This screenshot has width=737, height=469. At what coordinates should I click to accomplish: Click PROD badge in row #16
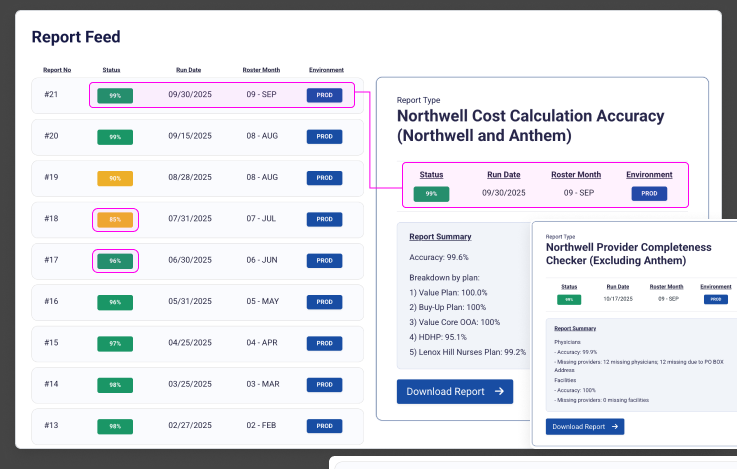click(x=324, y=302)
